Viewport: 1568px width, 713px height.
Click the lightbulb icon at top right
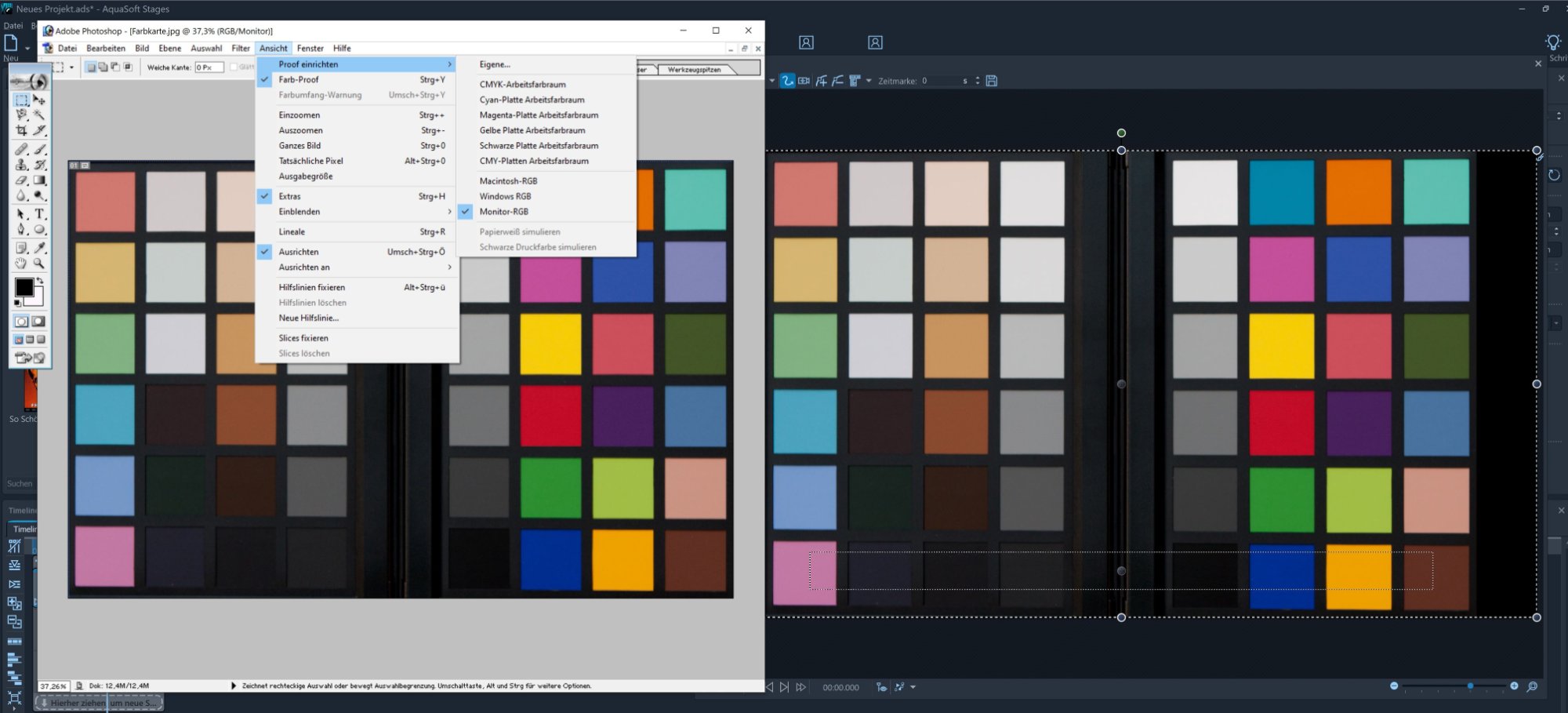(1552, 42)
